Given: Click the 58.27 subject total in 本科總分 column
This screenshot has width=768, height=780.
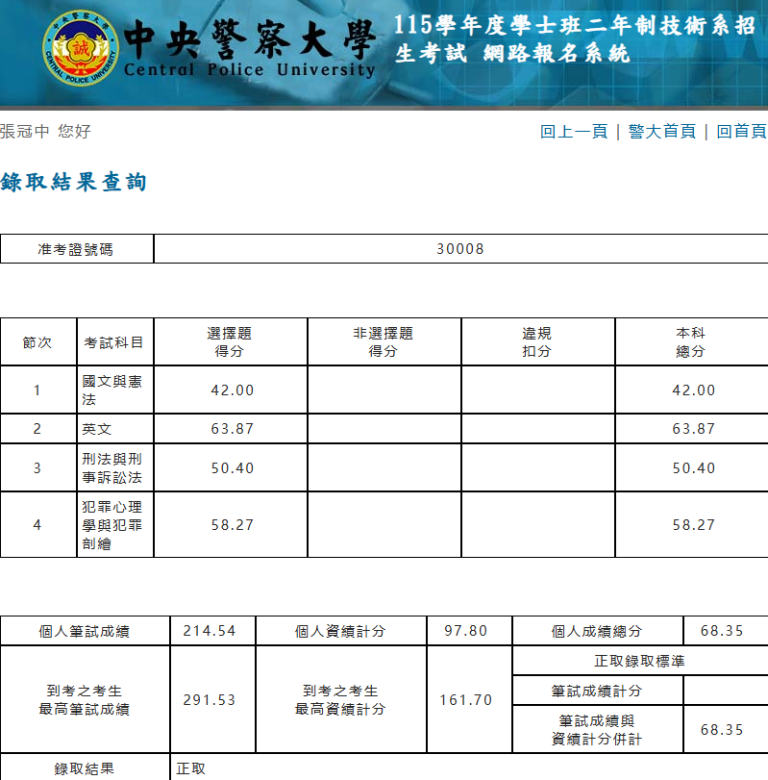Looking at the screenshot, I should point(693,525).
